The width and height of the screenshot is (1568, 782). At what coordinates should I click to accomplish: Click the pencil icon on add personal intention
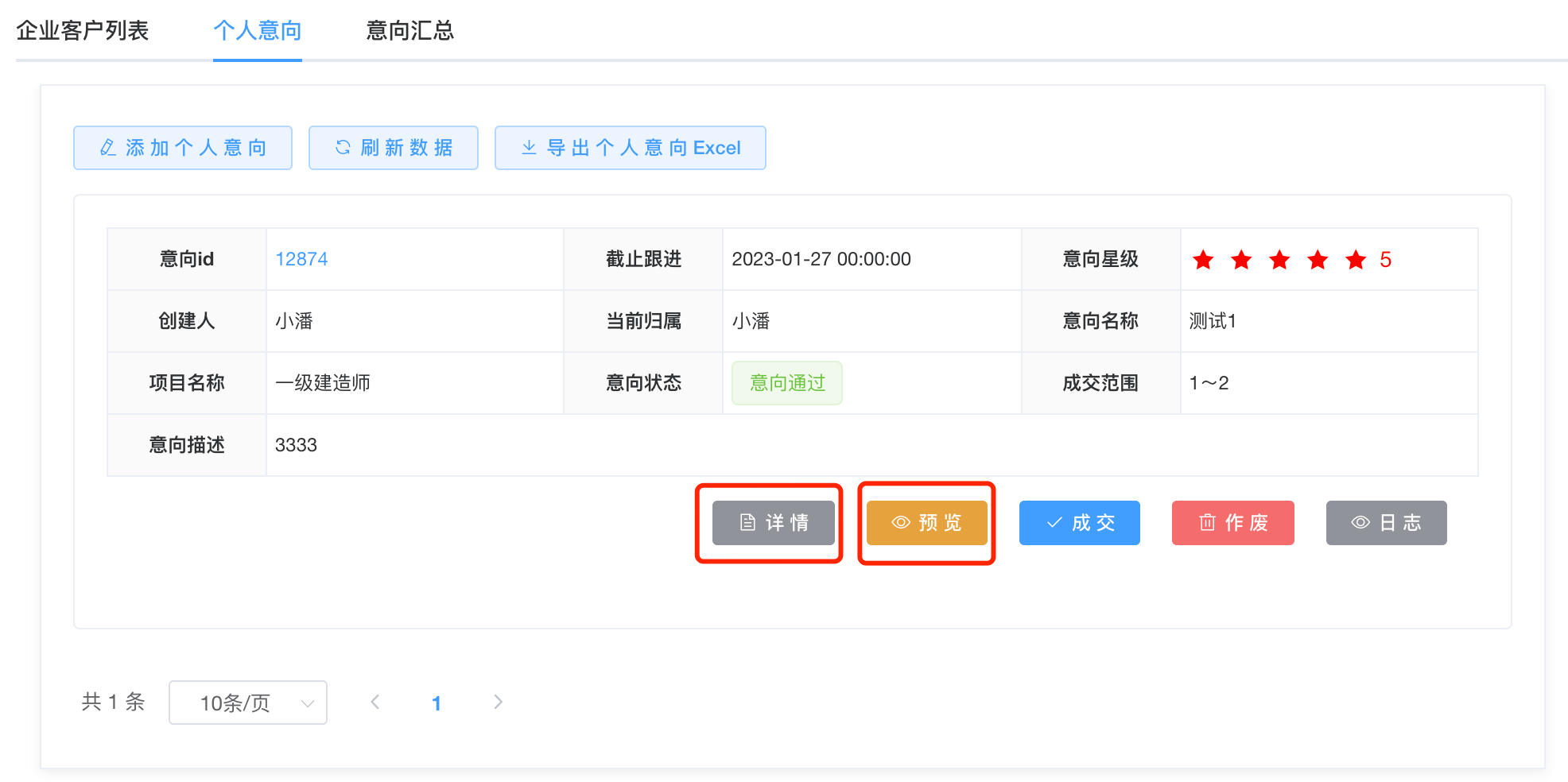pyautogui.click(x=108, y=148)
